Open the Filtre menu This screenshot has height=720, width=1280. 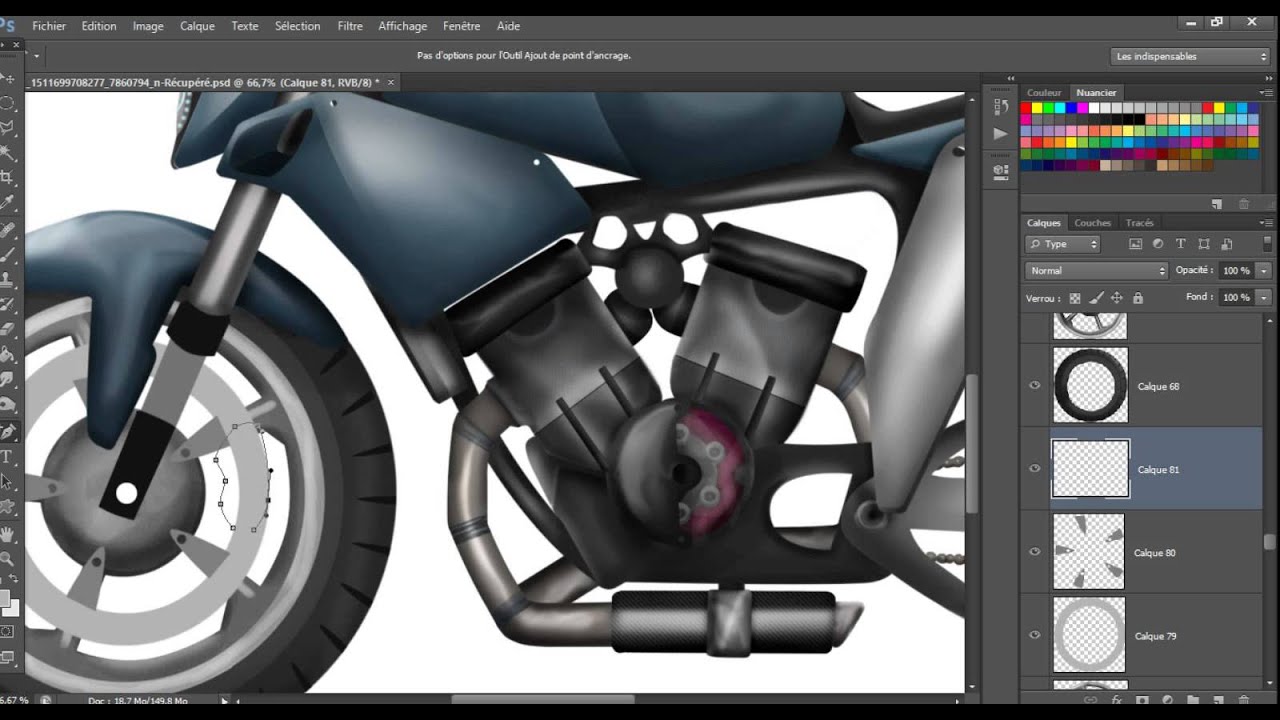click(x=350, y=26)
